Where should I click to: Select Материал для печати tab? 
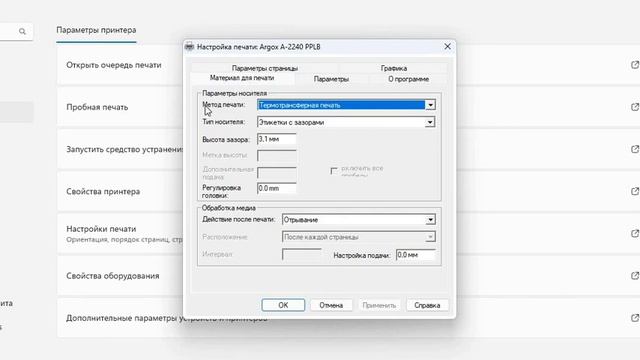click(x=242, y=78)
